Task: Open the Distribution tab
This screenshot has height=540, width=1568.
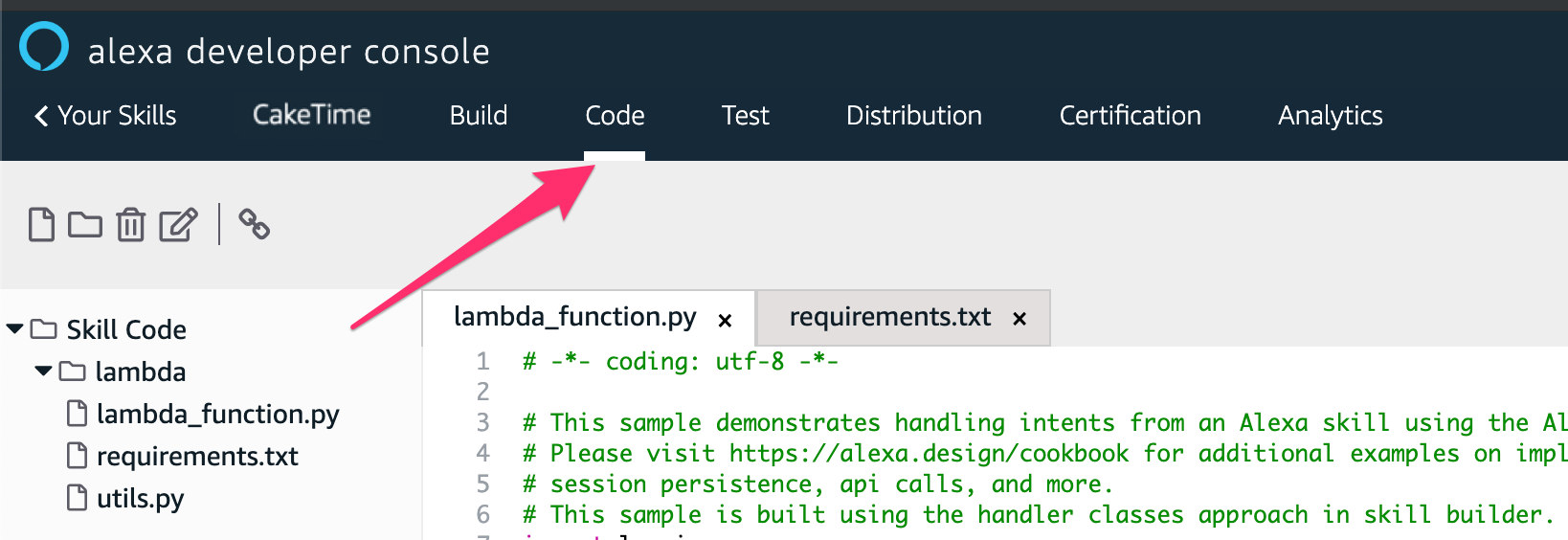Action: [913, 116]
